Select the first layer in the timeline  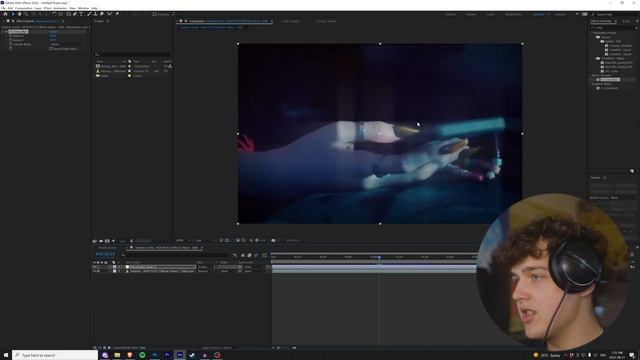[162, 267]
